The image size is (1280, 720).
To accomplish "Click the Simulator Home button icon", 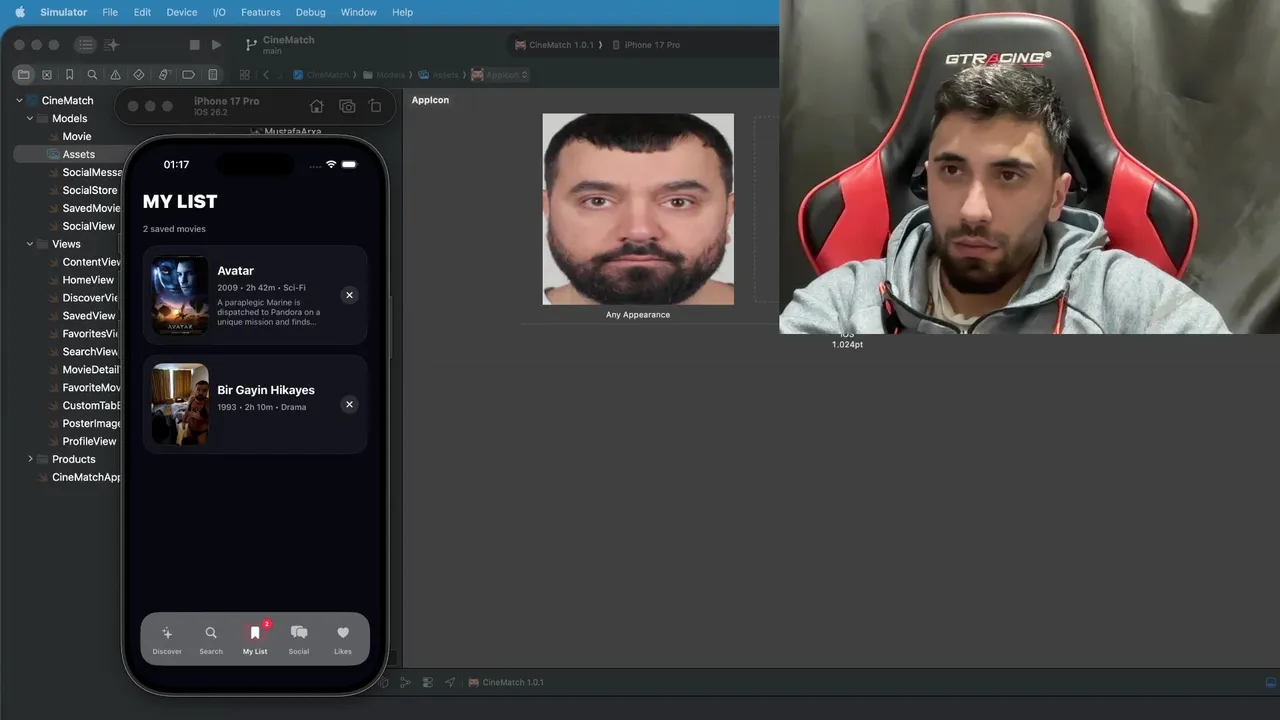I will tap(316, 106).
